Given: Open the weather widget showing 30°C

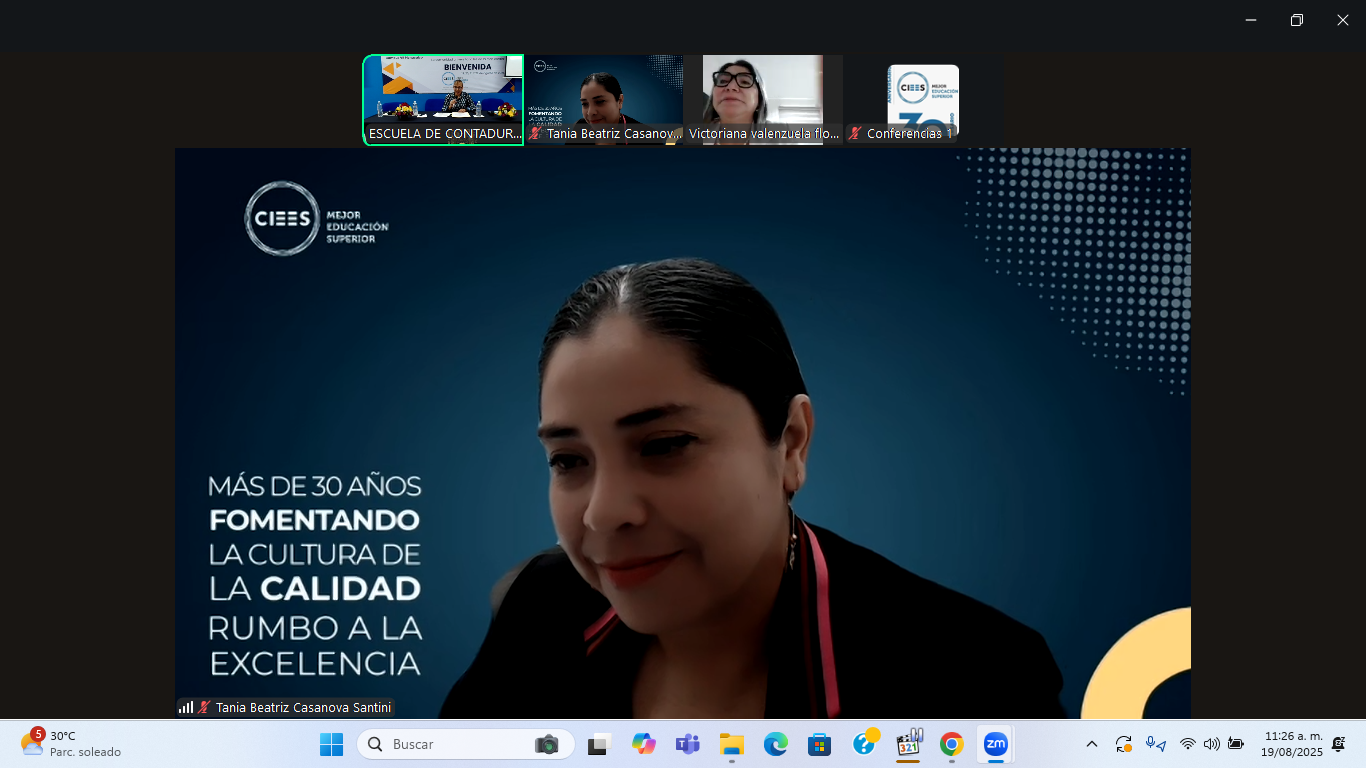Looking at the screenshot, I should coord(70,744).
